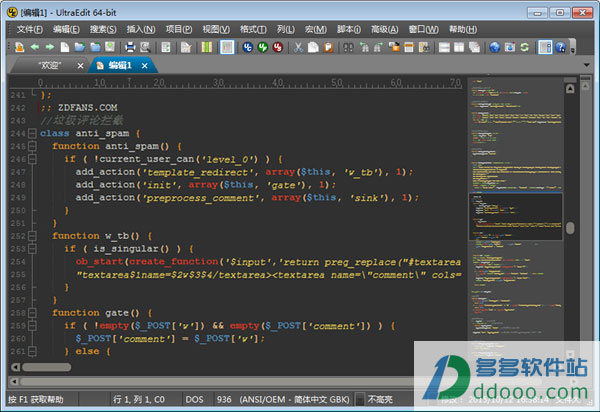Close the 欢迎 tab
This screenshot has width=600, height=412.
point(80,66)
